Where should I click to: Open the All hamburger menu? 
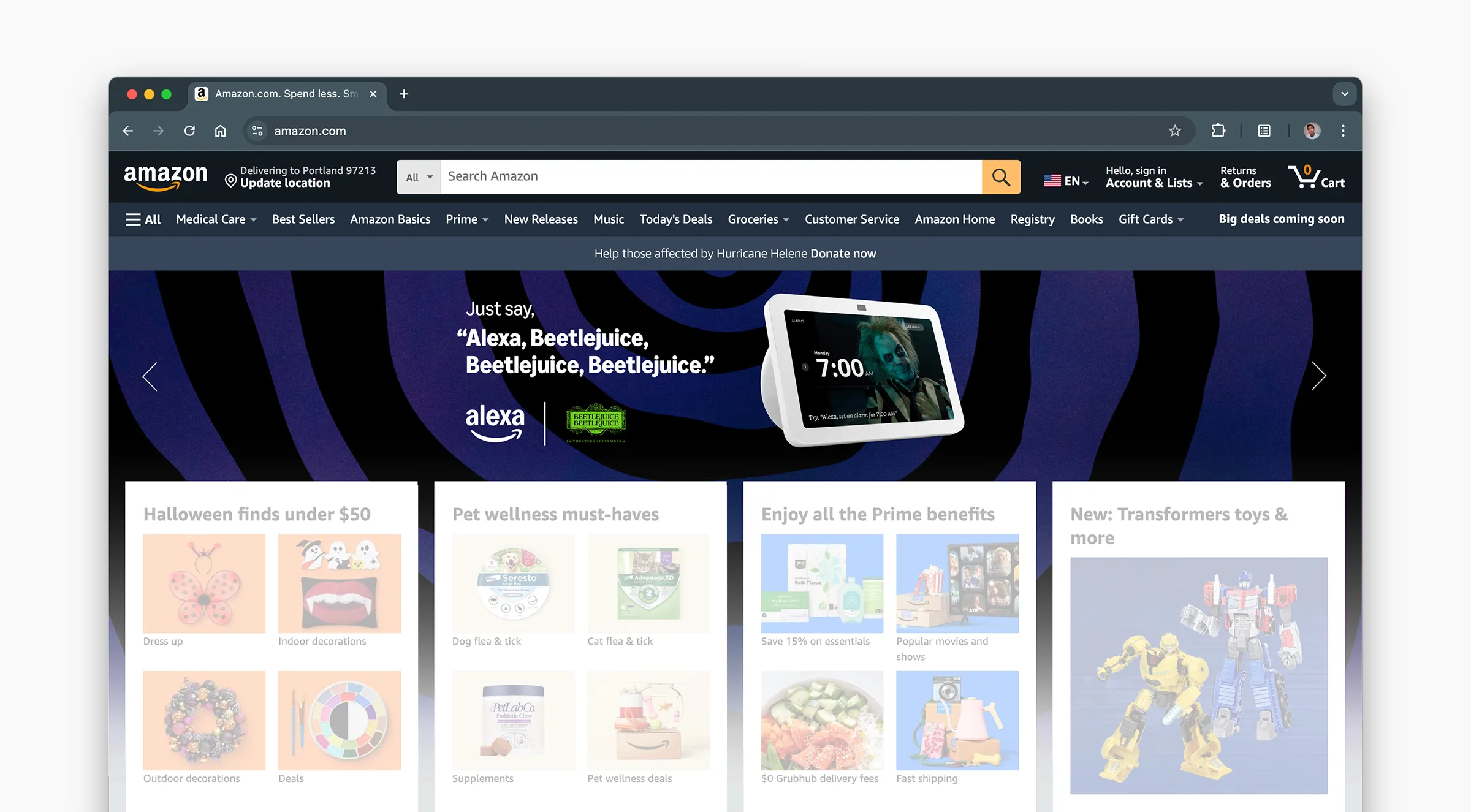click(143, 219)
